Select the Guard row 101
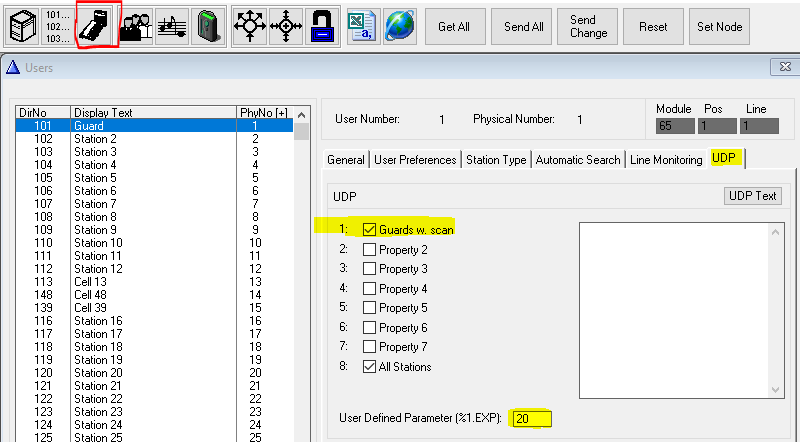Screen dimensions: 800x442 155,126
